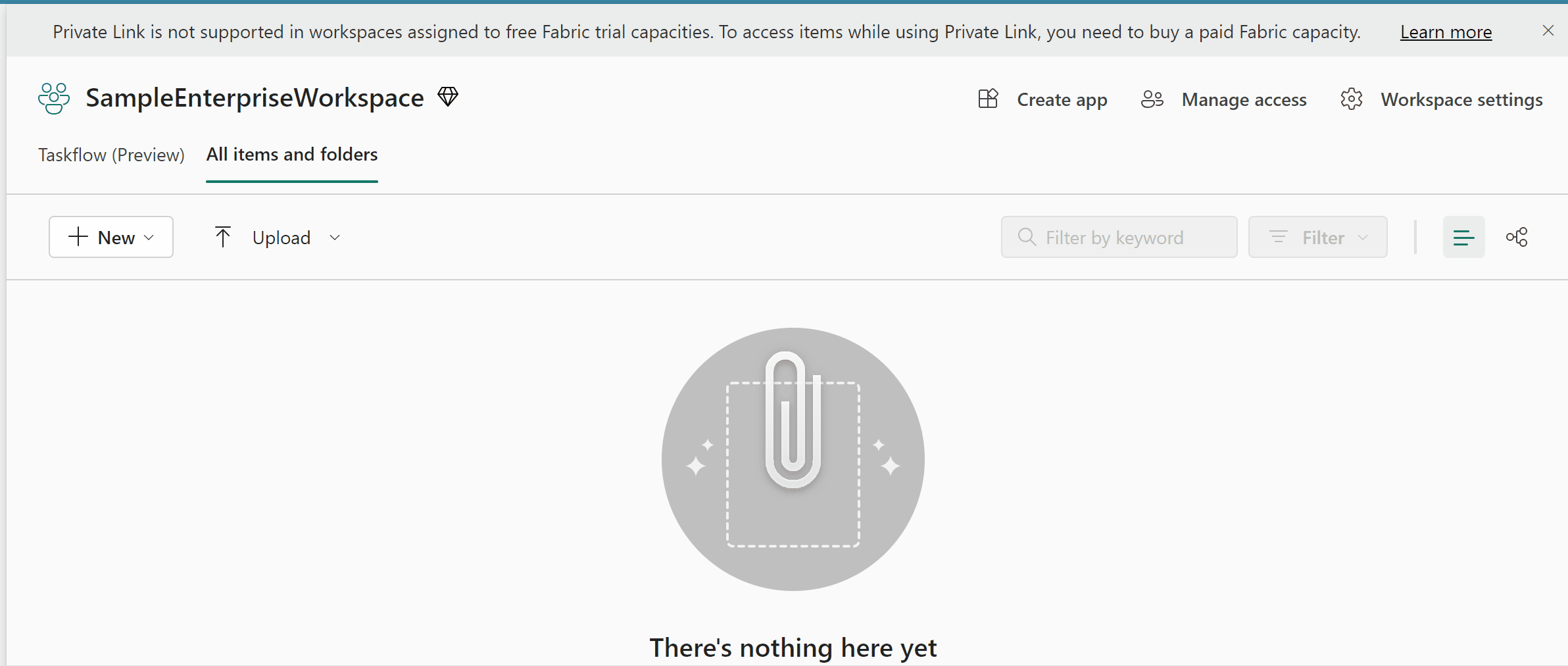Open the lineage view icon
Viewport: 1568px width, 666px height.
[x=1517, y=237]
